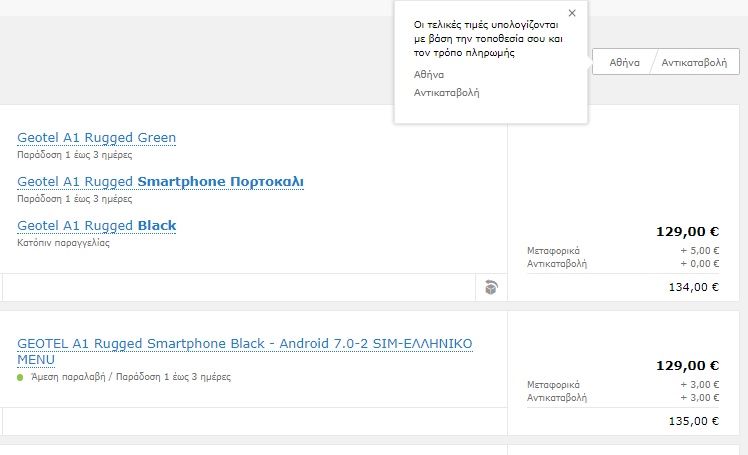Open the Geotel A1 Rugged Green product
This screenshot has width=748, height=455.
(x=97, y=138)
